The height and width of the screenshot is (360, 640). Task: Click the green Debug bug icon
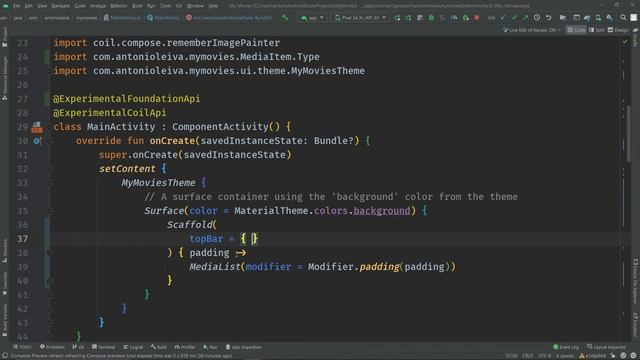point(431,18)
